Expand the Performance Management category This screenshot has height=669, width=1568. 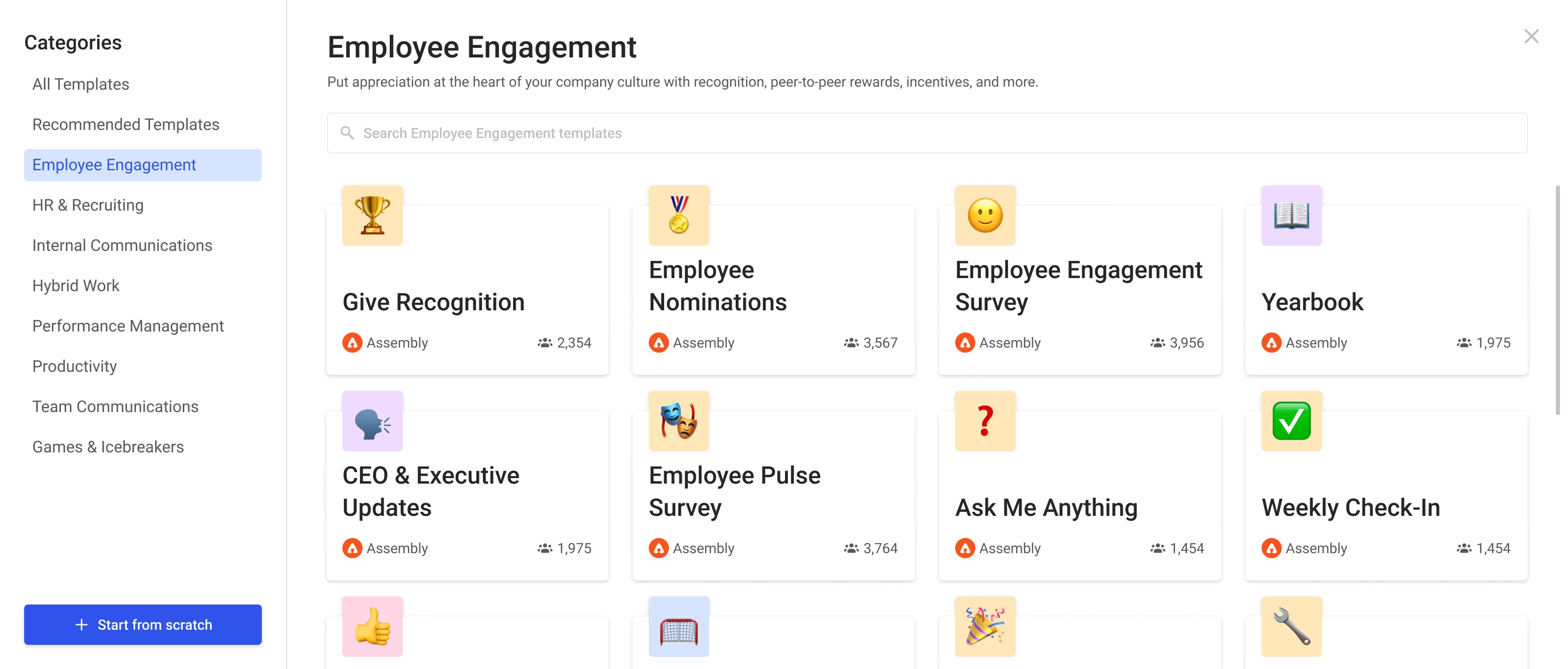128,325
